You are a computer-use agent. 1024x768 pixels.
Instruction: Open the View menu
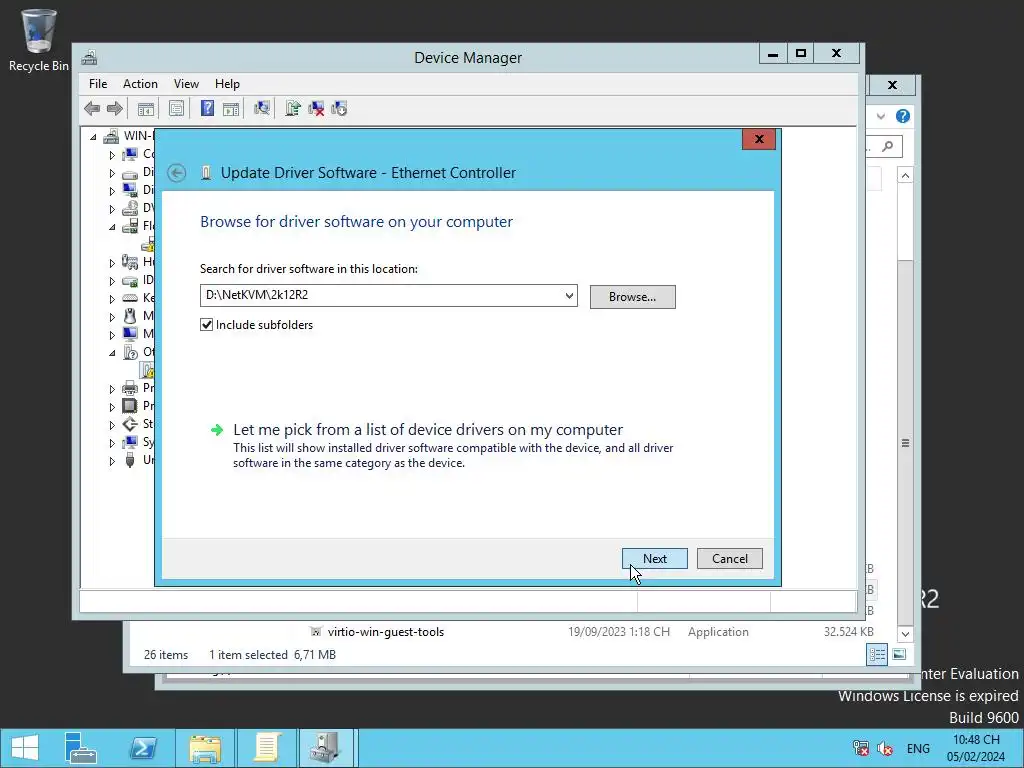[x=186, y=84]
